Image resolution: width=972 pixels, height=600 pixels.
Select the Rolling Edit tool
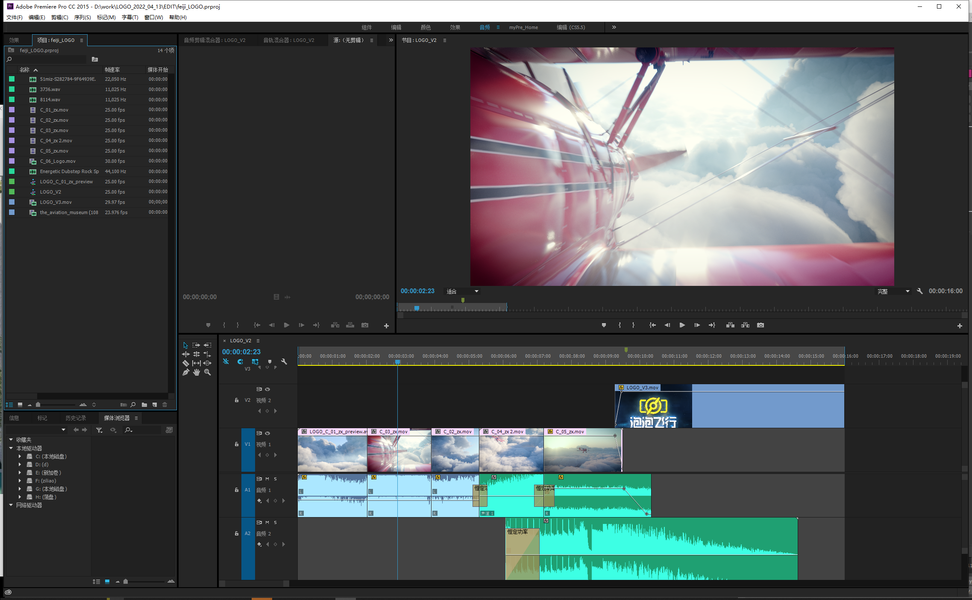pos(196,355)
